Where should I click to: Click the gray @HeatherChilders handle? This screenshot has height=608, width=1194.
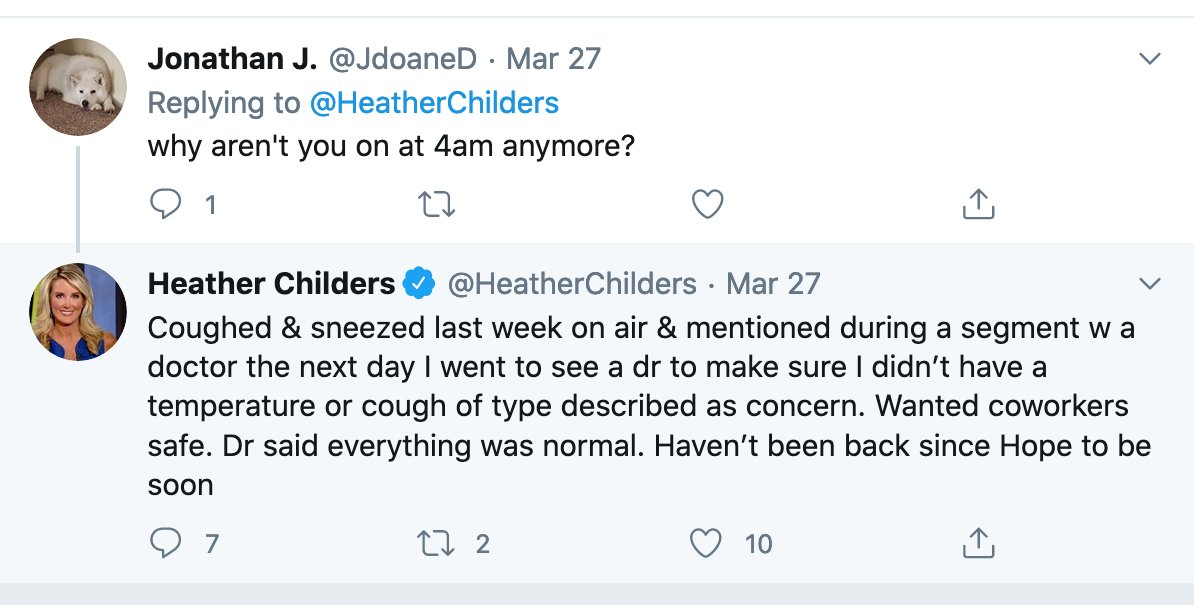[572, 283]
